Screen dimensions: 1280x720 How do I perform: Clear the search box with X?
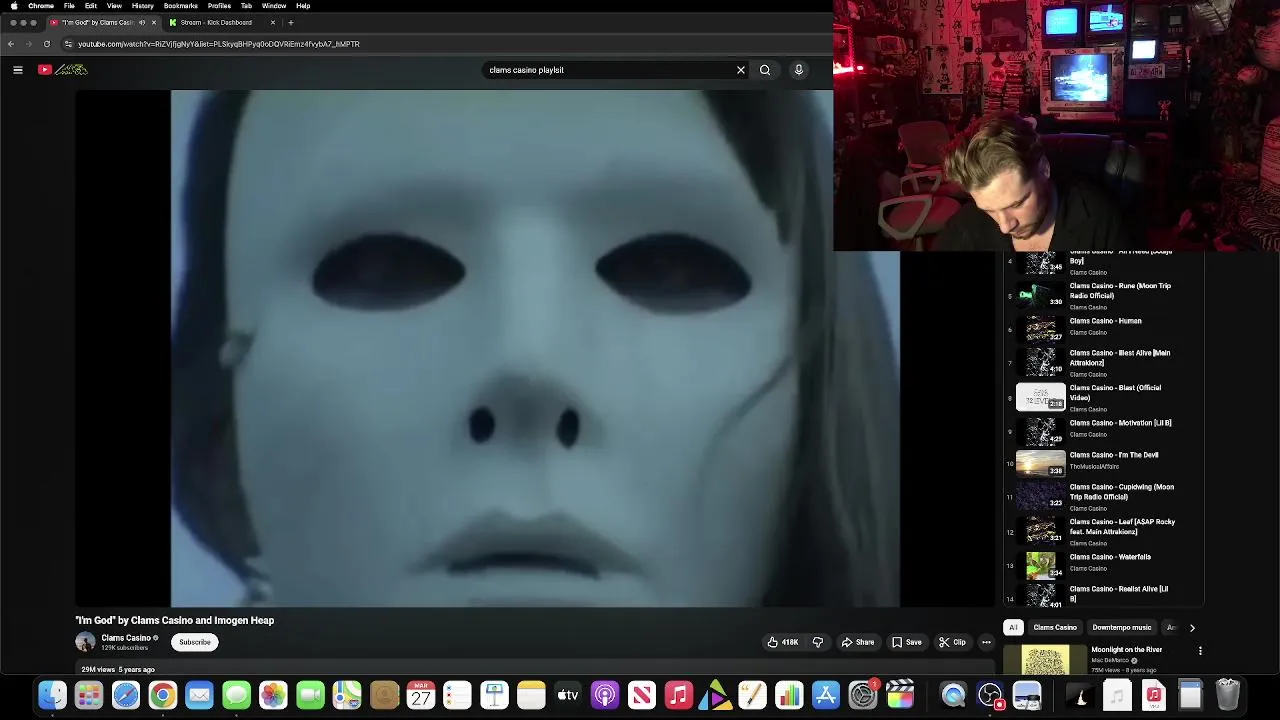click(741, 70)
